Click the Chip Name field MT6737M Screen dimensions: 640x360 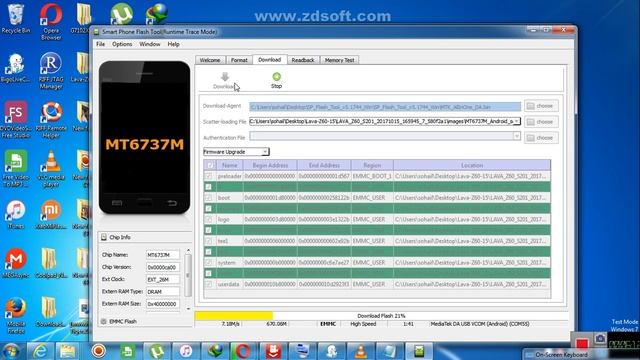[x=162, y=255]
